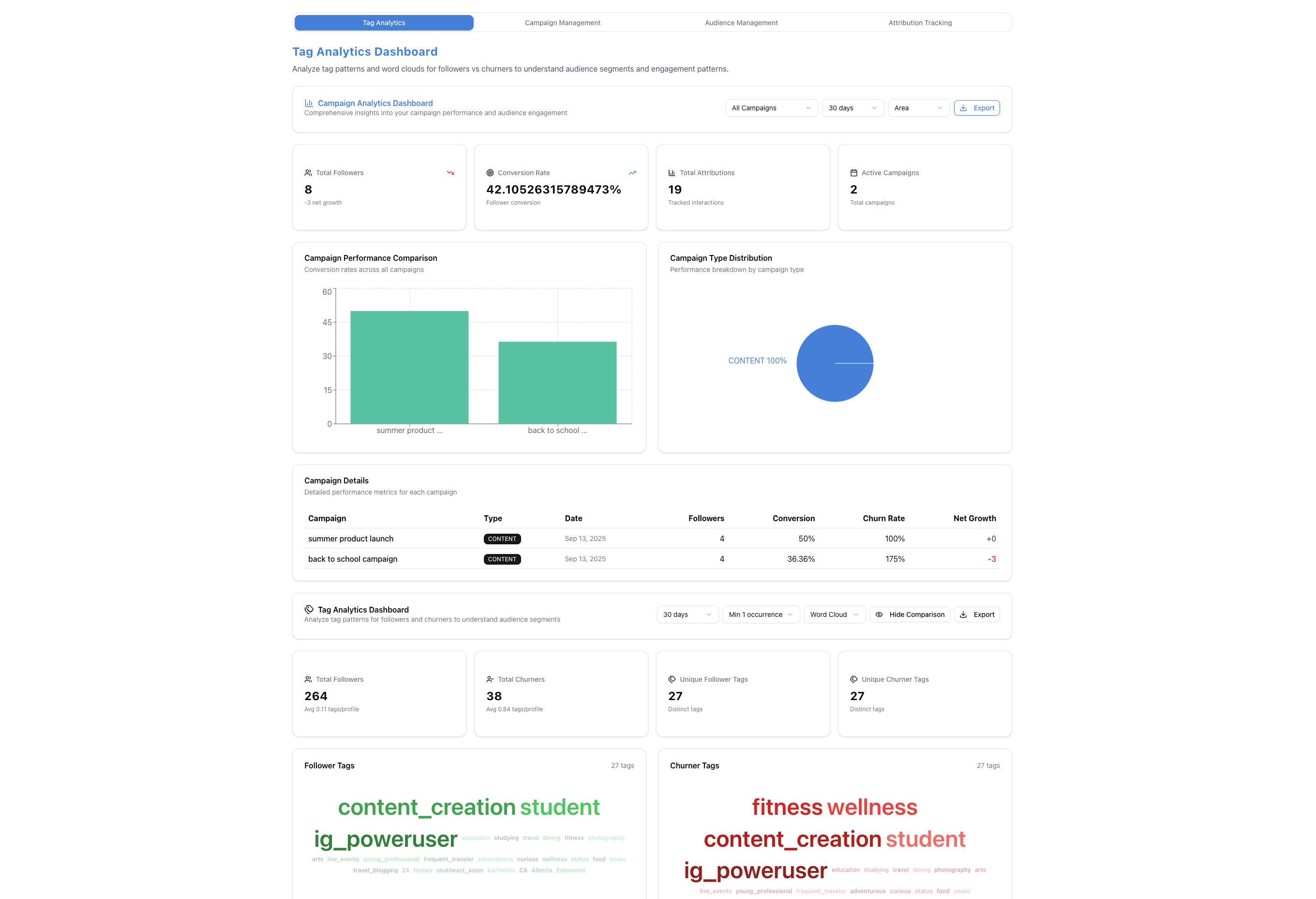Toggle Hide Comparison with the eye button
This screenshot has height=899, width=1316.
910,614
